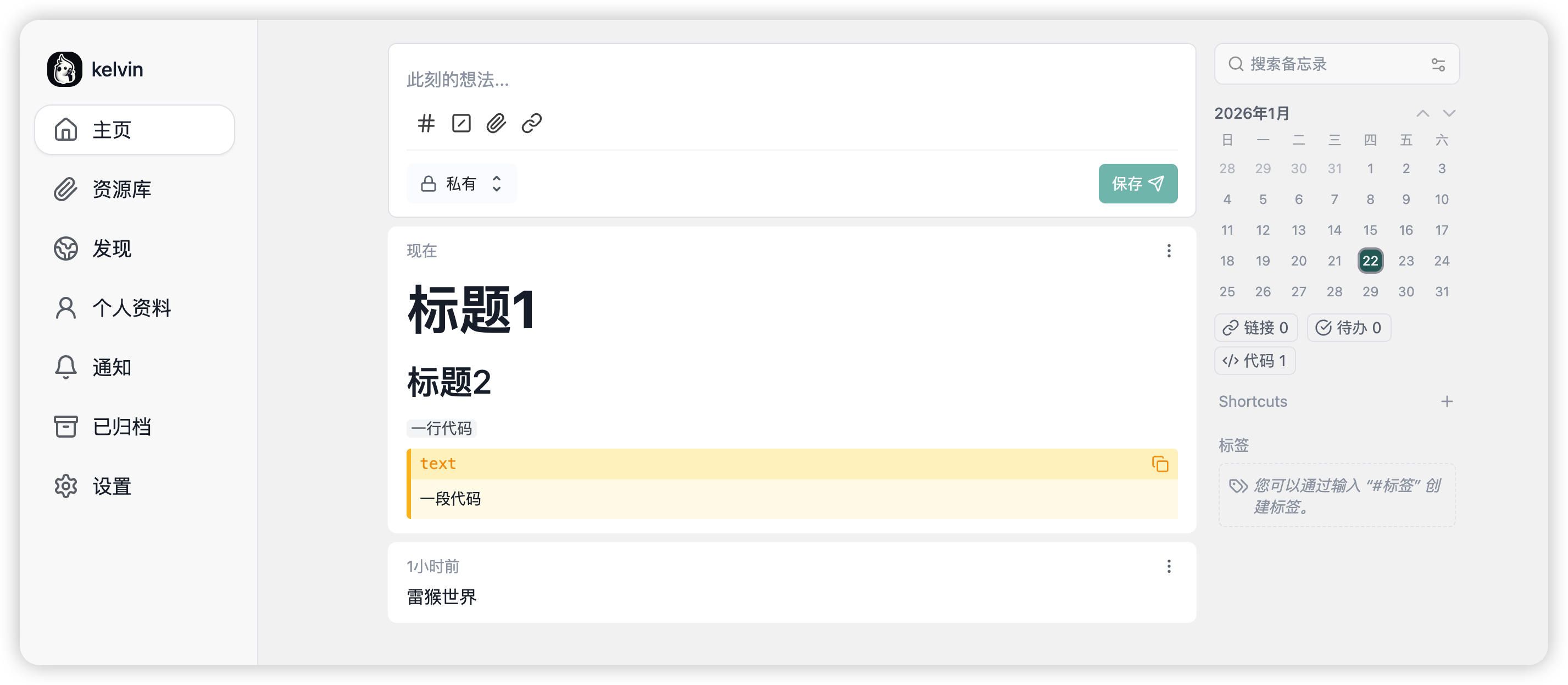The width and height of the screenshot is (1568, 685).
Task: Copy the text code block contents
Action: pos(1160,464)
